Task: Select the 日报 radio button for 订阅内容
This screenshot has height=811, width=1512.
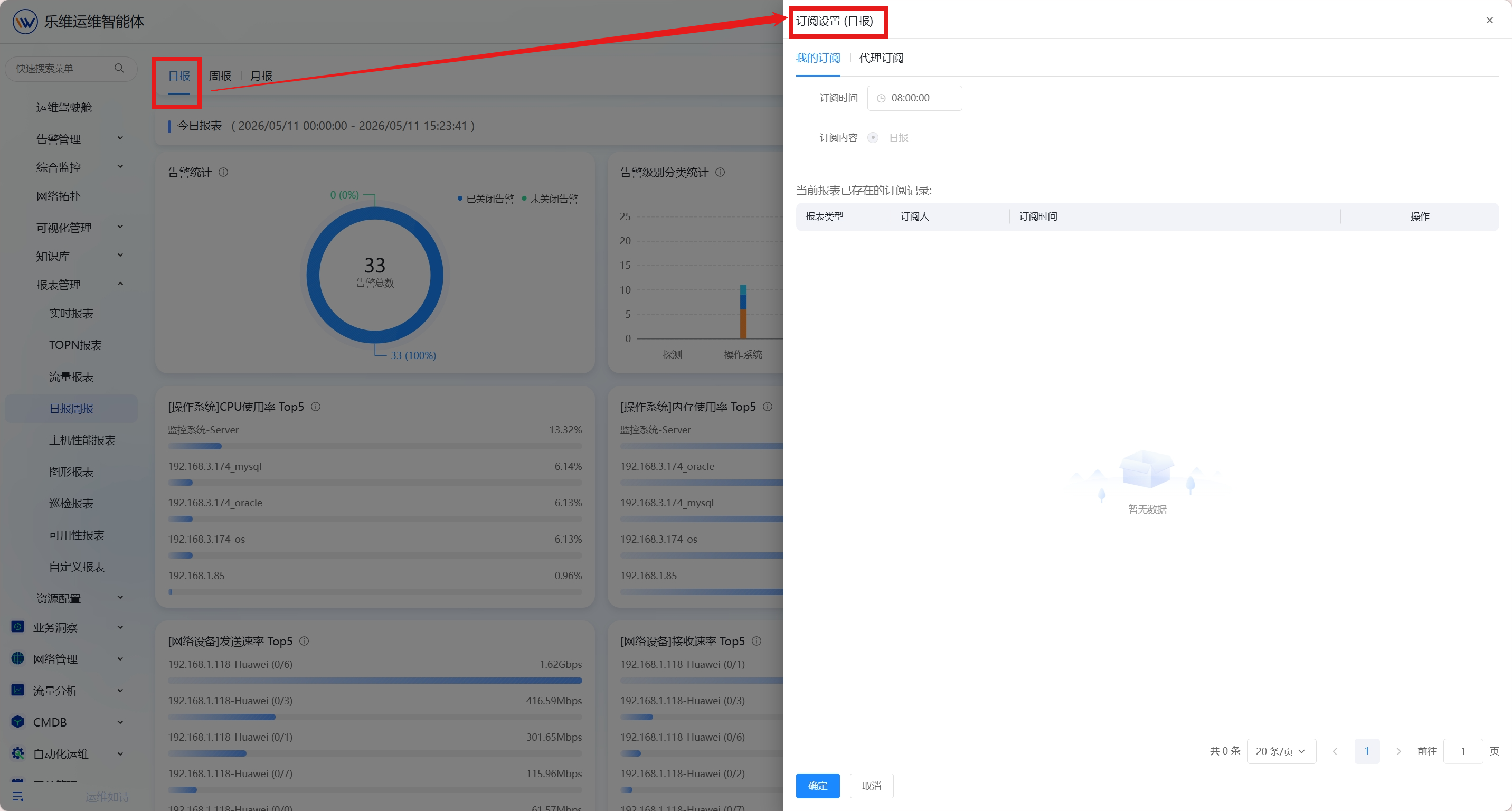Action: [x=873, y=137]
